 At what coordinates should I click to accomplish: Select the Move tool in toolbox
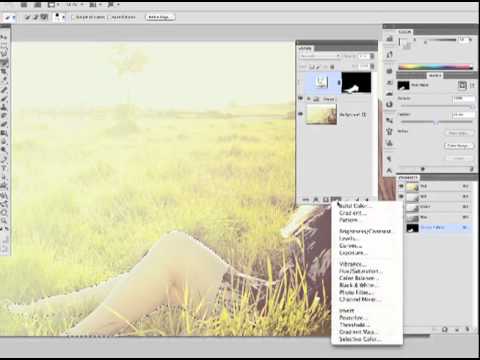pyautogui.click(x=4, y=36)
